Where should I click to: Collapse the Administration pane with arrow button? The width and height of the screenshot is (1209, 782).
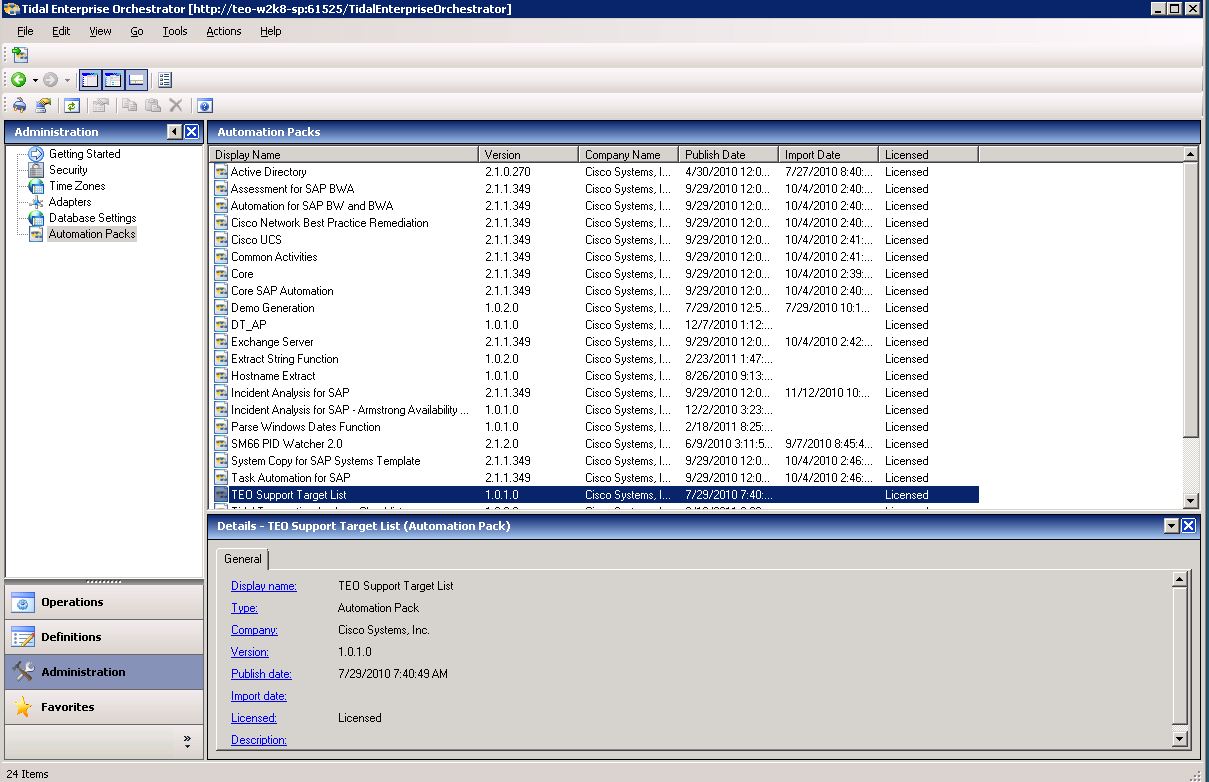[174, 132]
